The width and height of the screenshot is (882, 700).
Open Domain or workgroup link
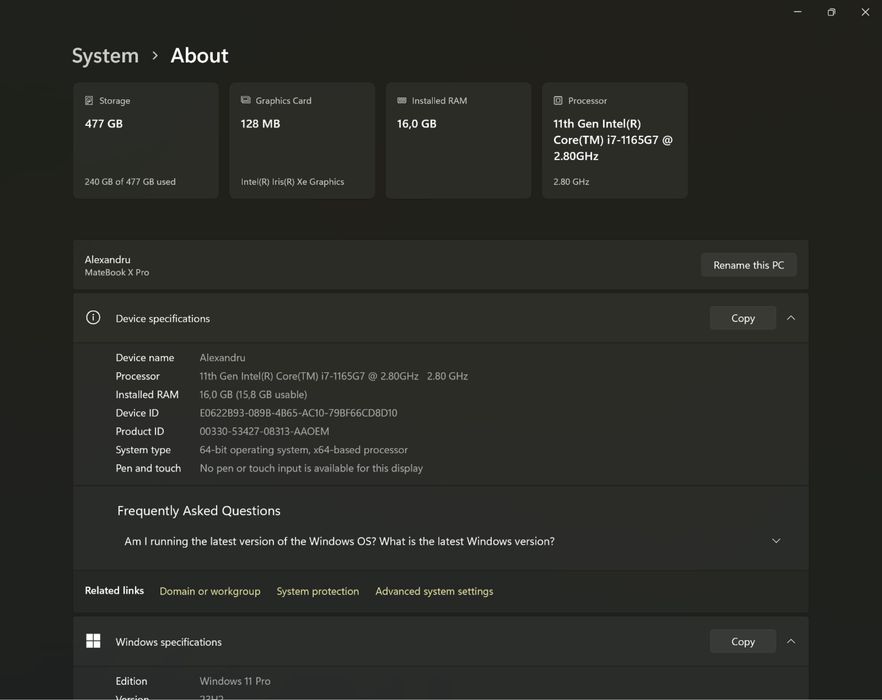point(210,591)
